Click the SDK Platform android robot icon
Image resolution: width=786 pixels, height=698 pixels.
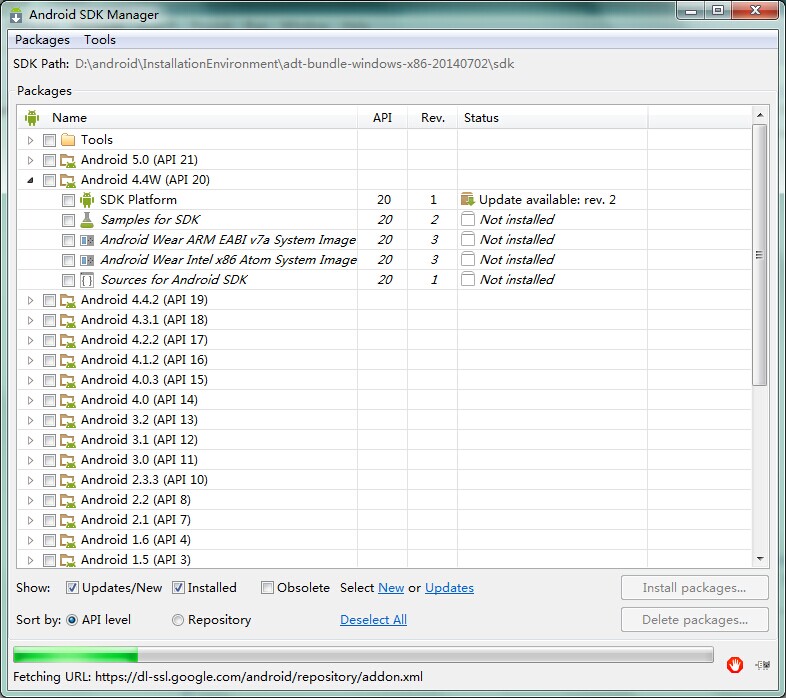point(87,200)
